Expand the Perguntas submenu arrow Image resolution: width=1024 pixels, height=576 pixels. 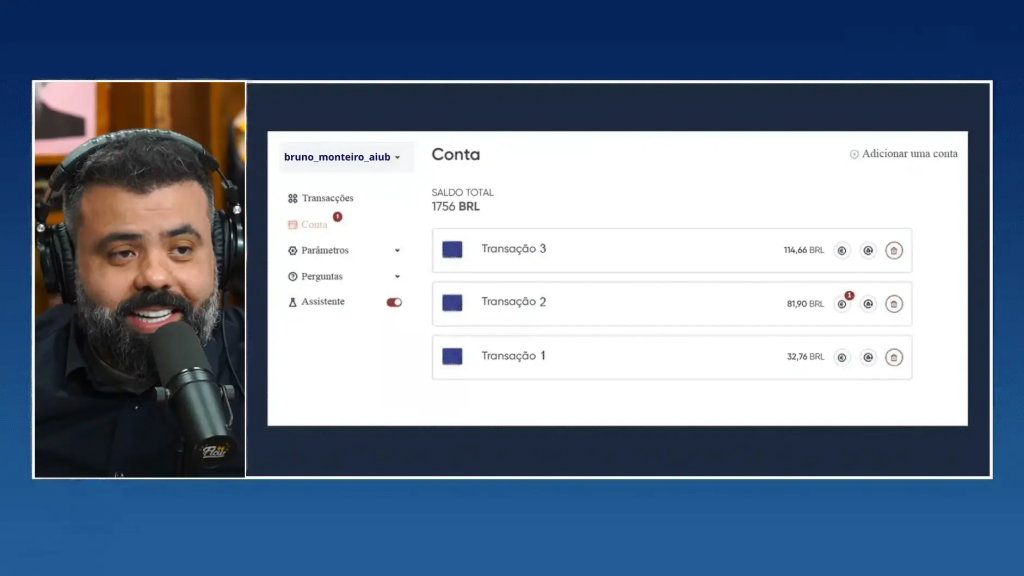[397, 277]
